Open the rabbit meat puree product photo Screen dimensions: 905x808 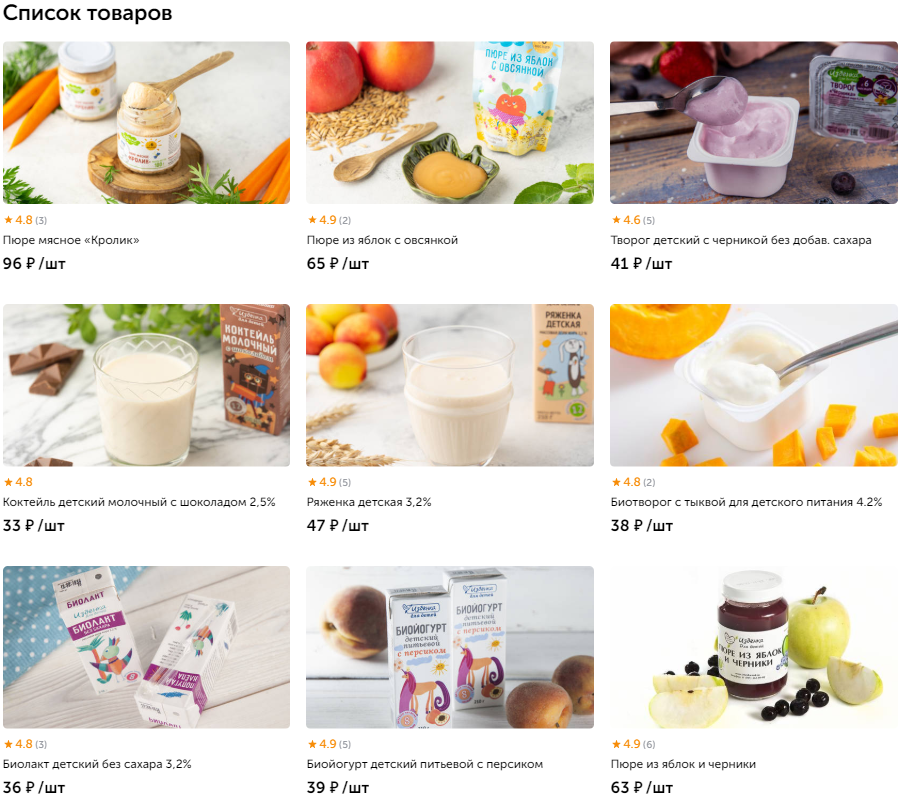[147, 122]
